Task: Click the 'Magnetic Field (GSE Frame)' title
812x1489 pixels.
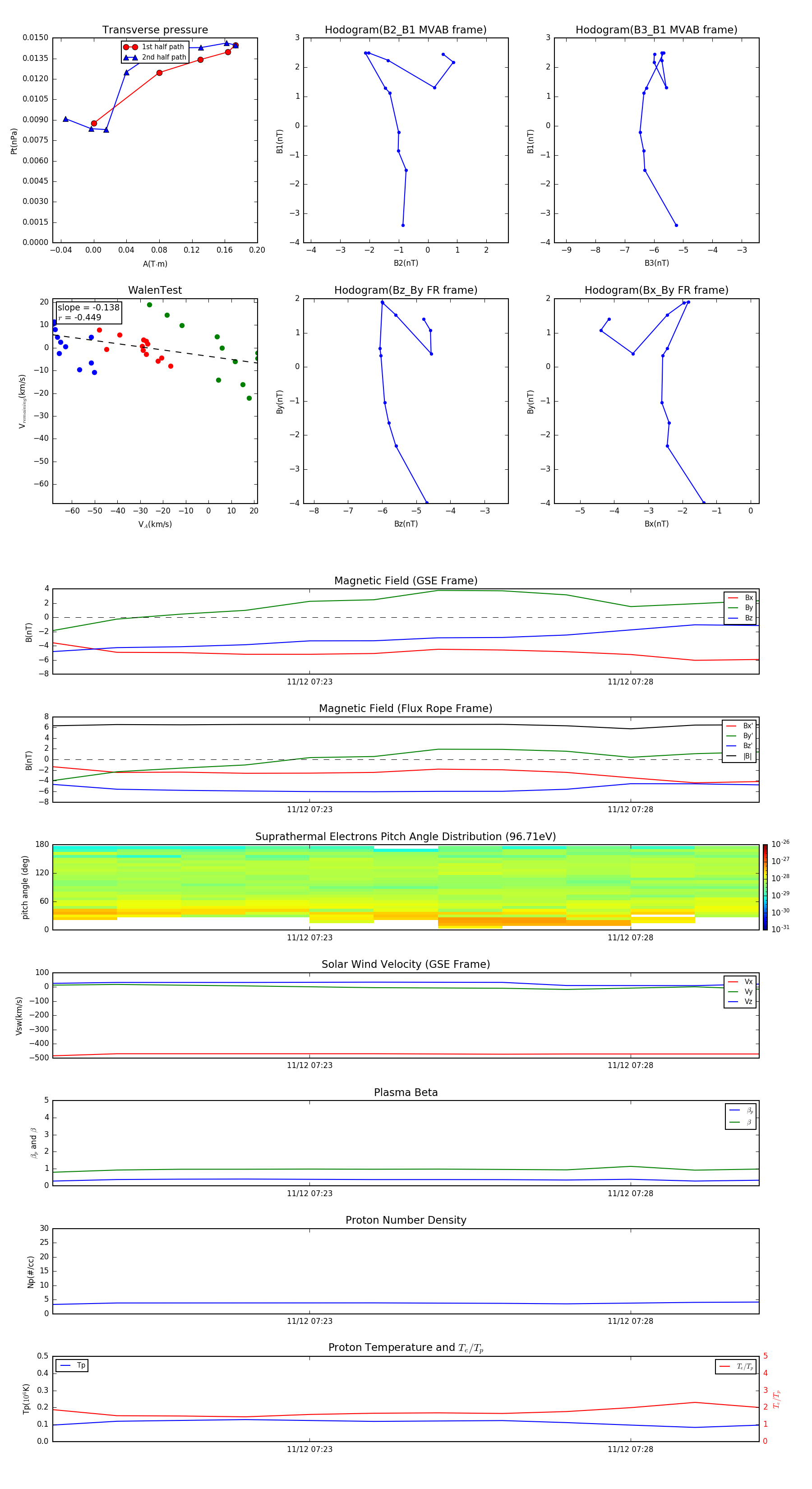Action: click(406, 581)
